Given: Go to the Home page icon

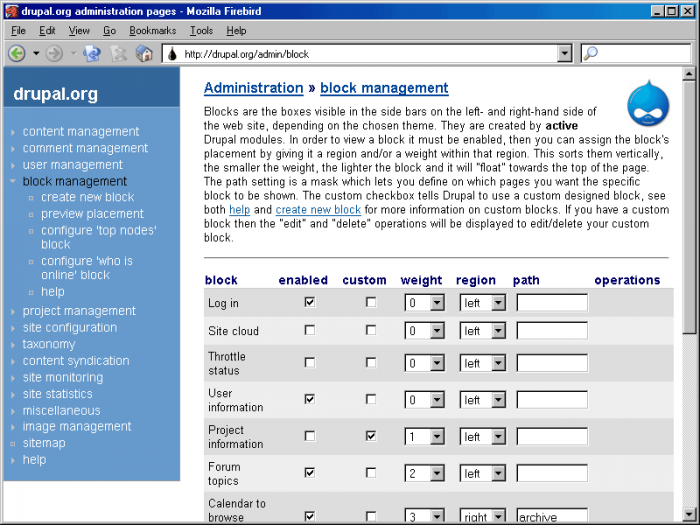Looking at the screenshot, I should click(x=144, y=54).
